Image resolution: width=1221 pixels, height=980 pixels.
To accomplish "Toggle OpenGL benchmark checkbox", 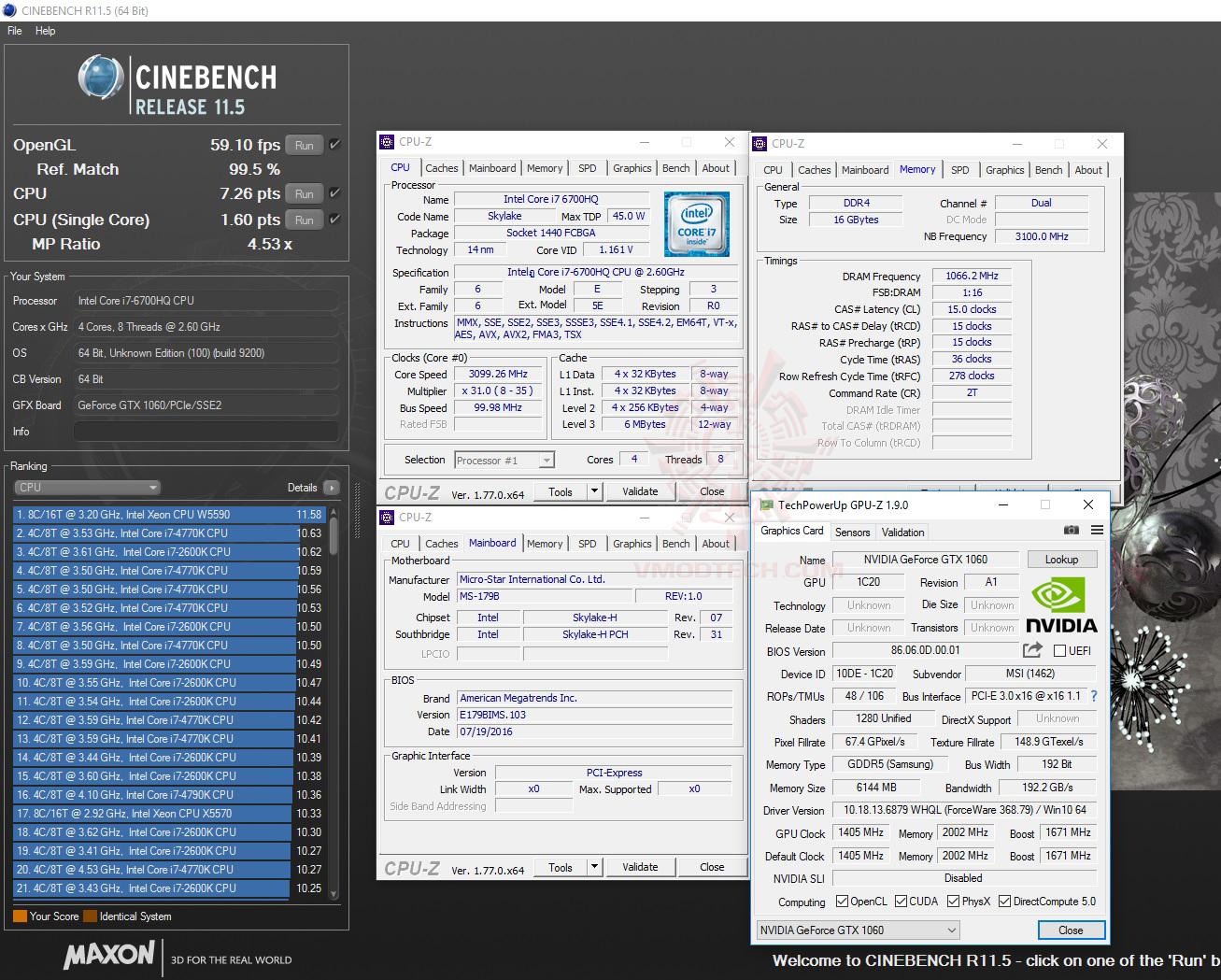I will pos(334,145).
